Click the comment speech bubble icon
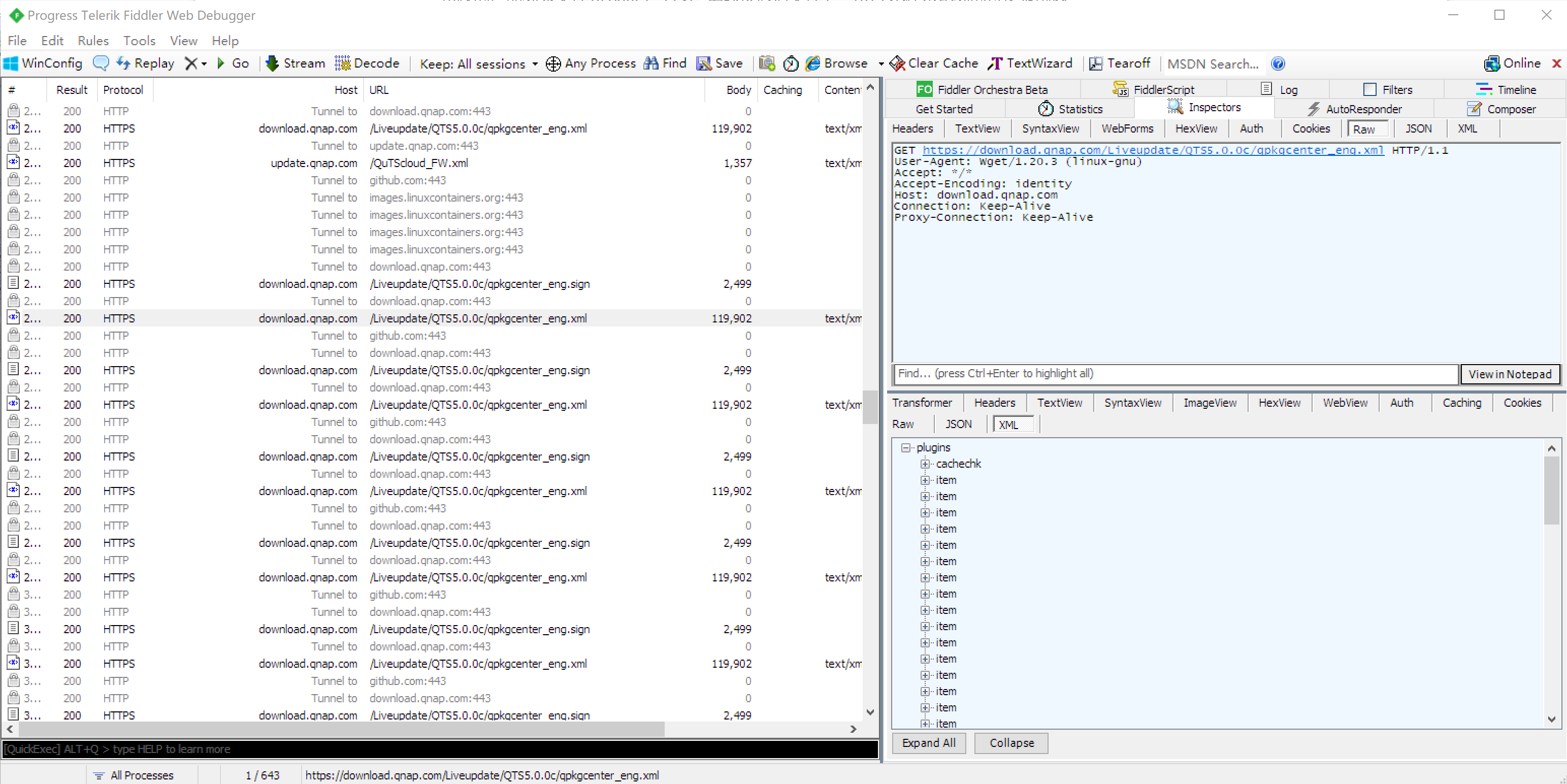Image resolution: width=1567 pixels, height=784 pixels. tap(101, 63)
